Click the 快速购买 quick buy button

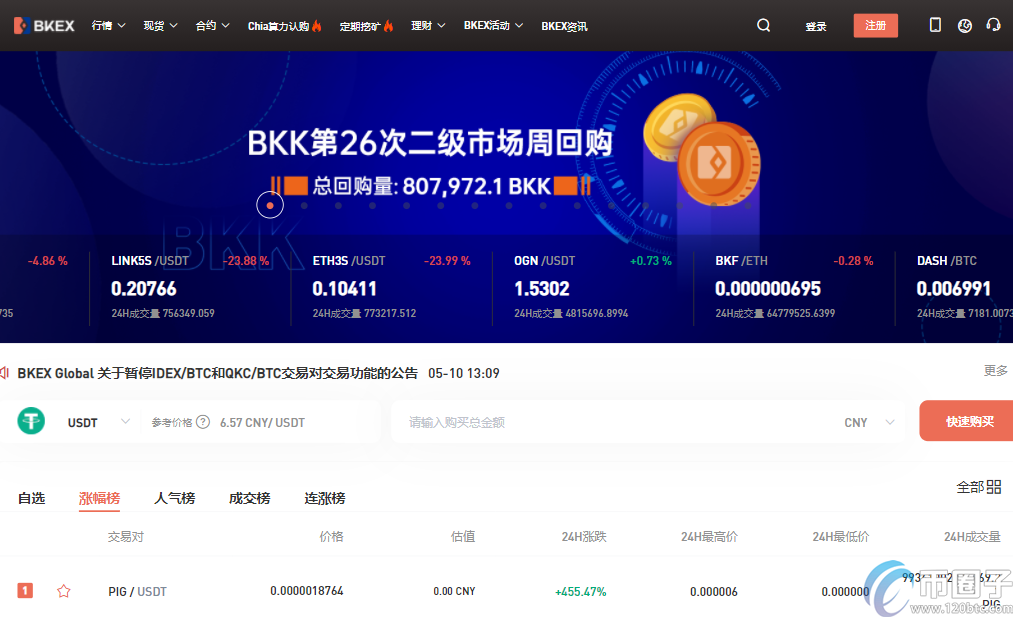tap(968, 421)
